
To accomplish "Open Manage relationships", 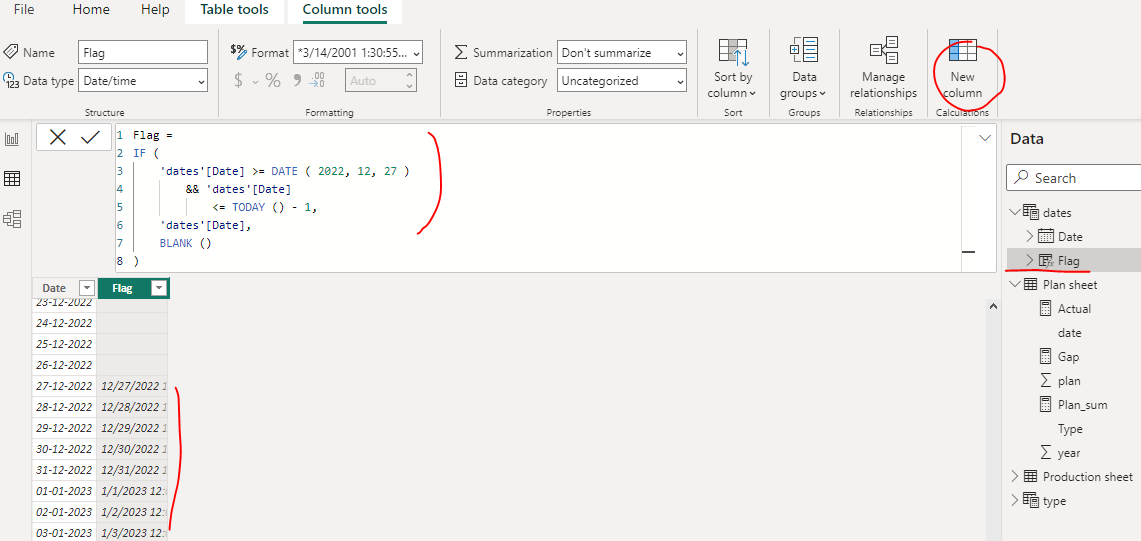I will click(x=884, y=70).
